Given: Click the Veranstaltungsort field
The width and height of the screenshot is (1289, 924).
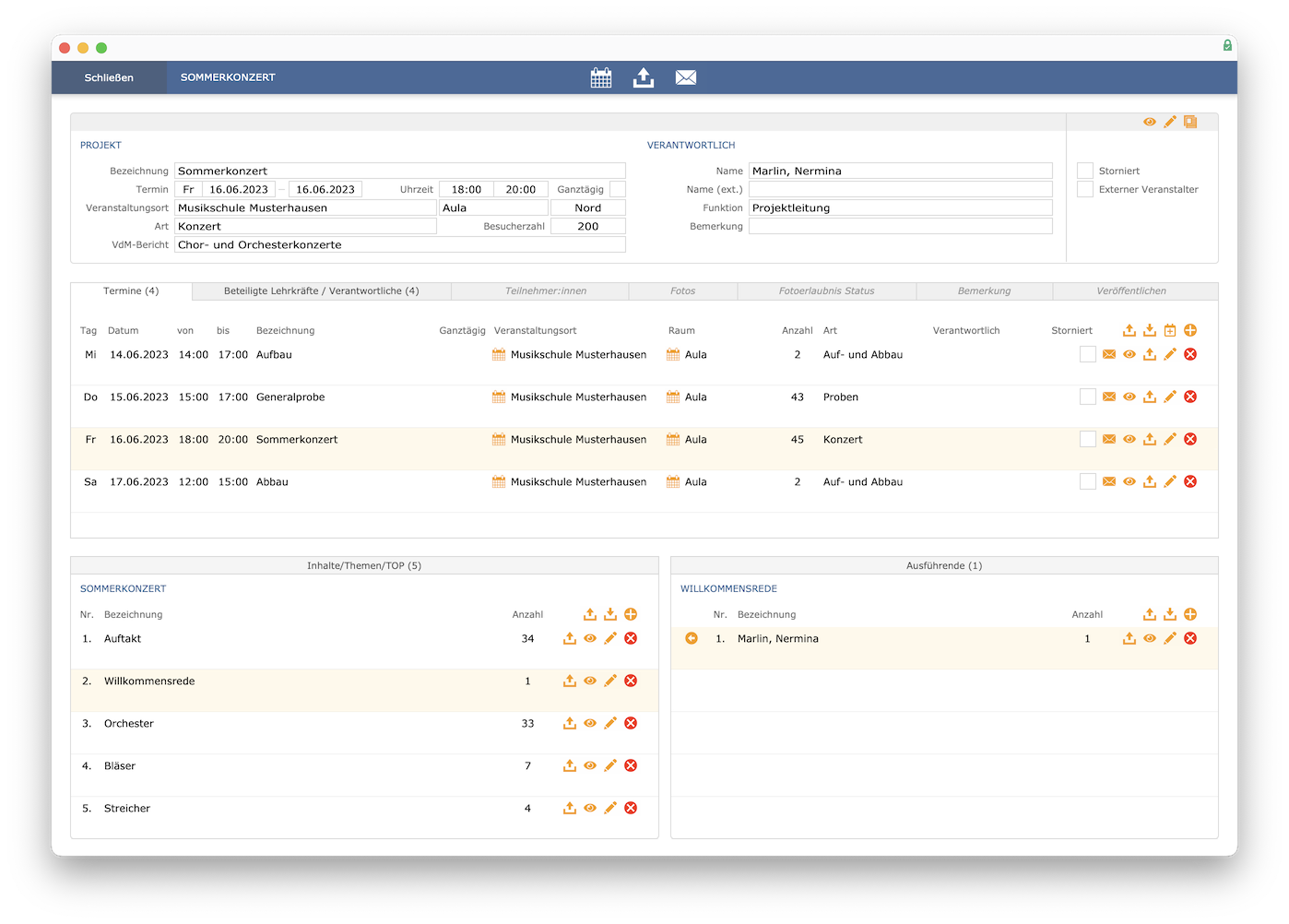Looking at the screenshot, I should pos(305,207).
